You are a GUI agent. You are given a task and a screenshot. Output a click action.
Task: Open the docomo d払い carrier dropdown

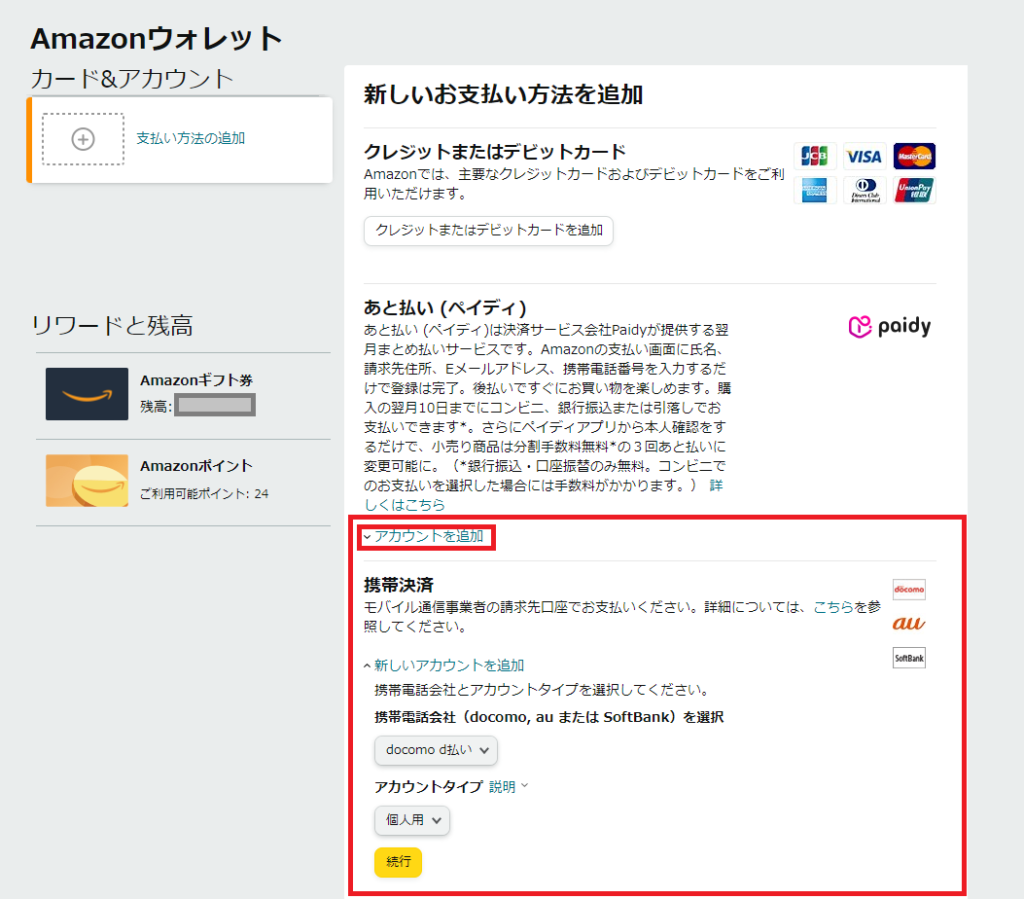point(436,750)
